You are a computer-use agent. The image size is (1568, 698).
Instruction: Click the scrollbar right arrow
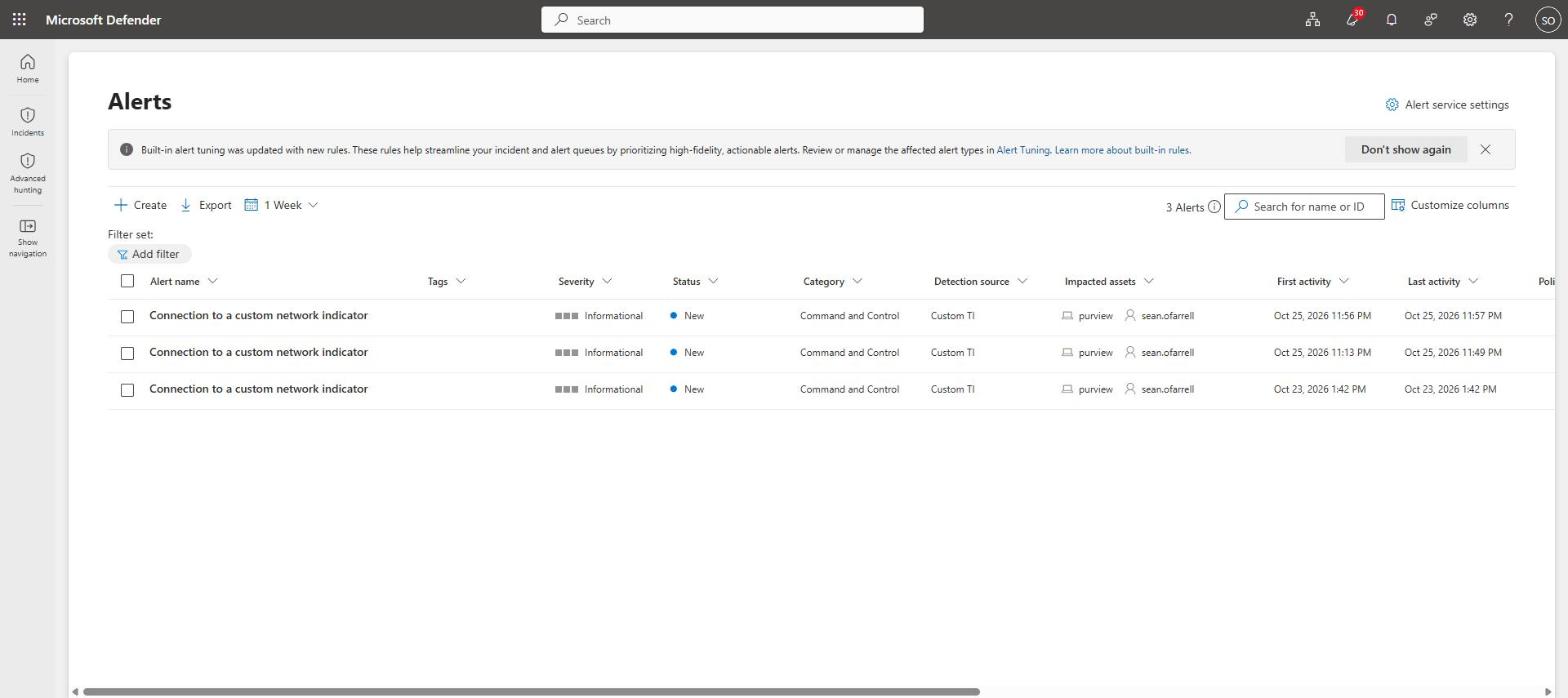[1550, 692]
